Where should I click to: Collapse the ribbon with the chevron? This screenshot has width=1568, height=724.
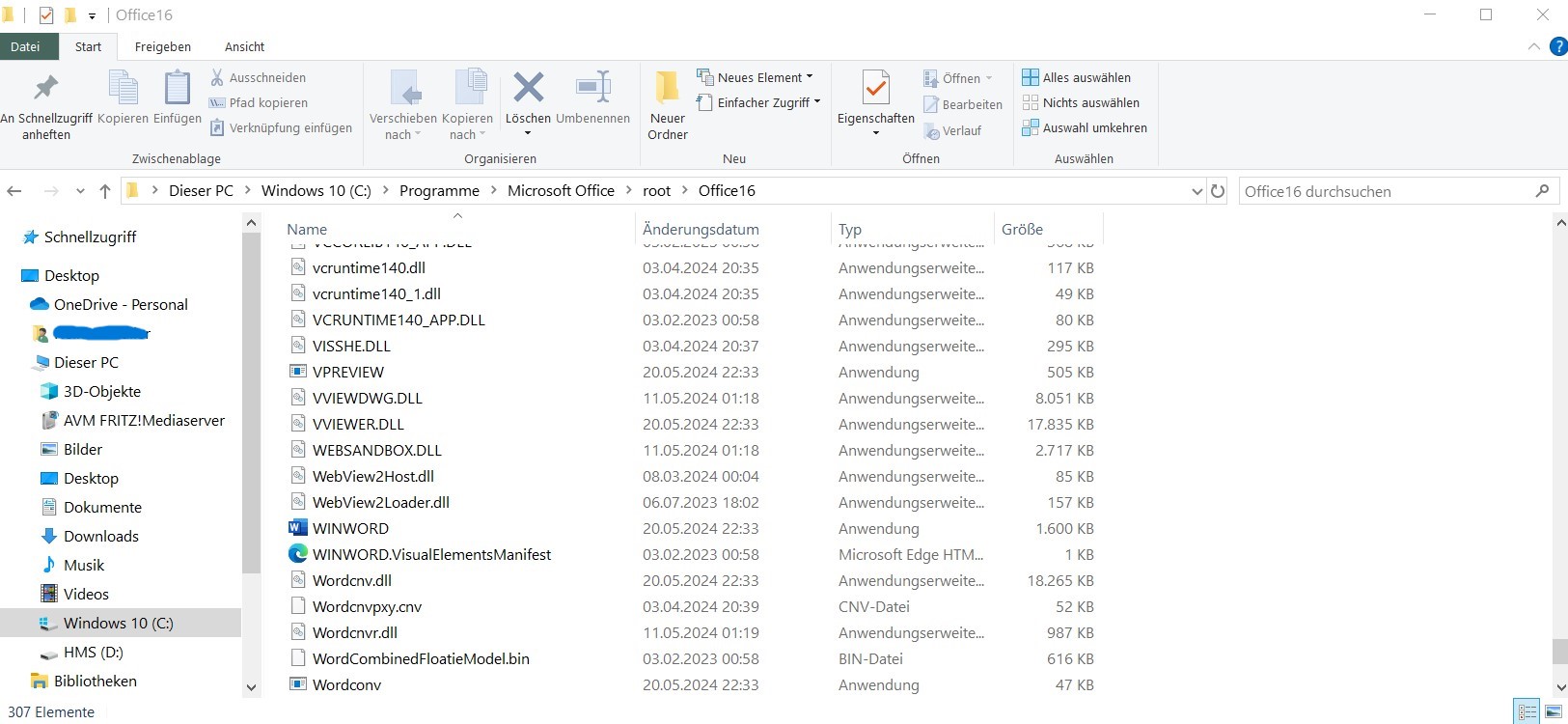[1533, 46]
